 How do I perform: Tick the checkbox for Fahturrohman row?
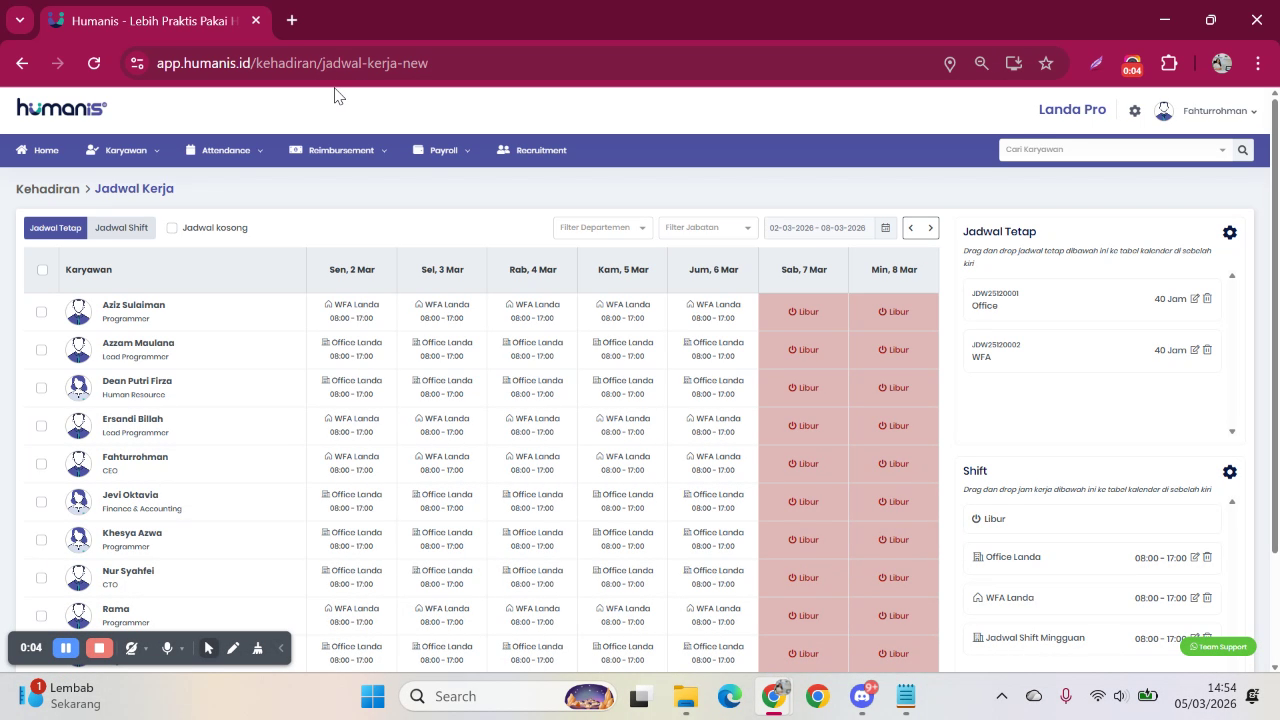41,464
